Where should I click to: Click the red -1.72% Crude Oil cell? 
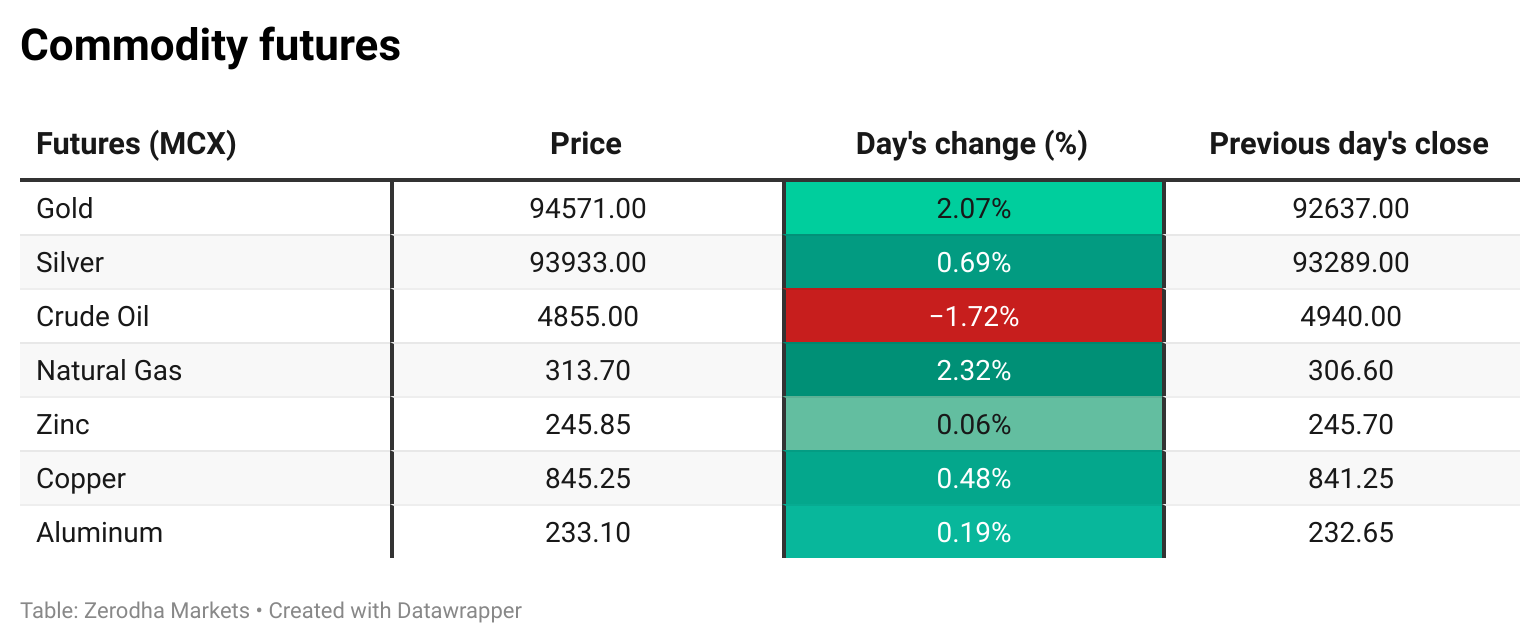[973, 317]
